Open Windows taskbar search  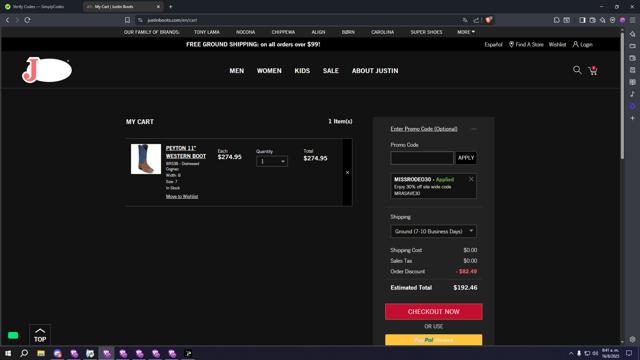pyautogui.click(x=24, y=353)
